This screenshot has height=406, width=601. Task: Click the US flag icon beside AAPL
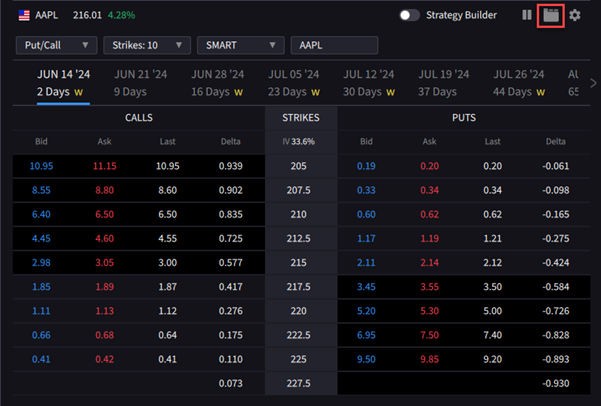point(24,15)
